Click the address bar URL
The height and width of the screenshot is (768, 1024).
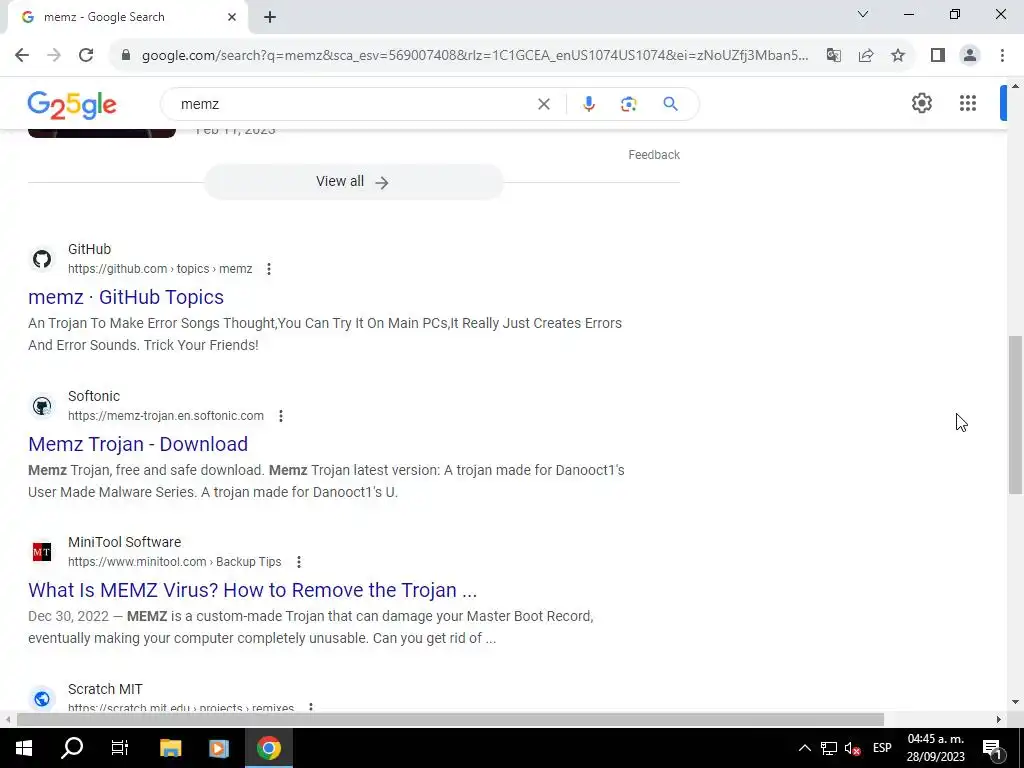[475, 55]
